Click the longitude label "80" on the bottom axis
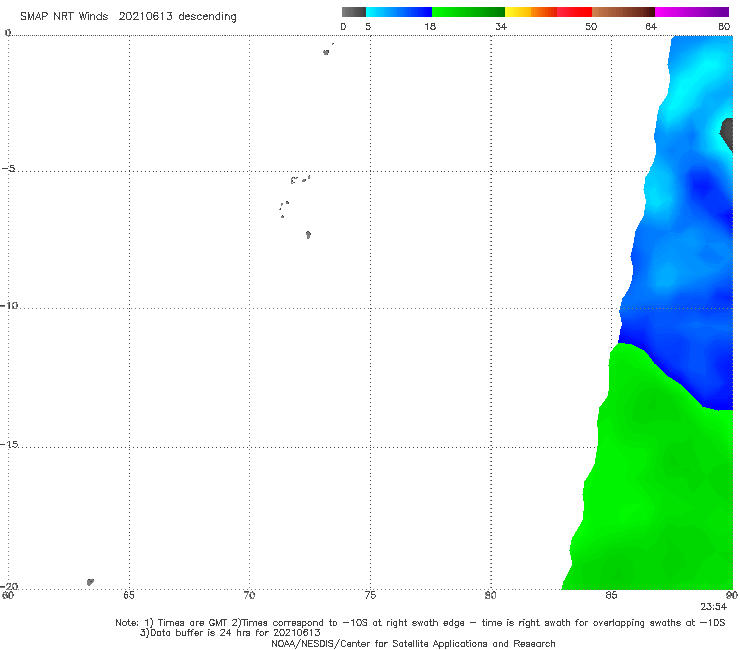 click(x=490, y=595)
